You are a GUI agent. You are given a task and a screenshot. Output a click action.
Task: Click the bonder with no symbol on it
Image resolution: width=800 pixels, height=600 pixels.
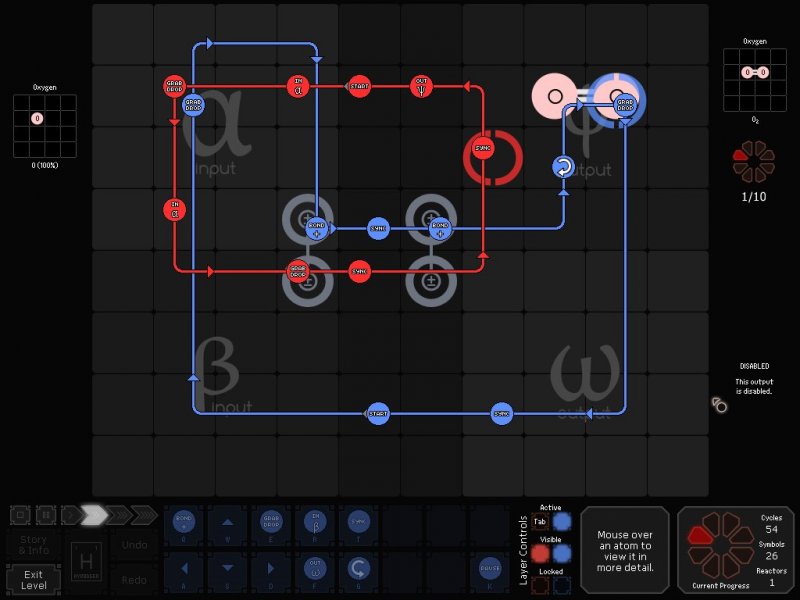tap(431, 281)
